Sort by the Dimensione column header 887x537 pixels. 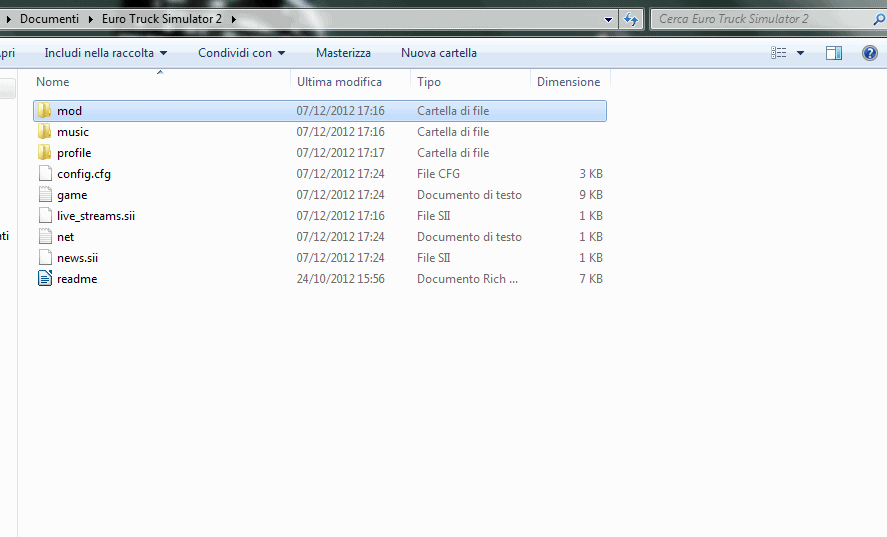(568, 82)
